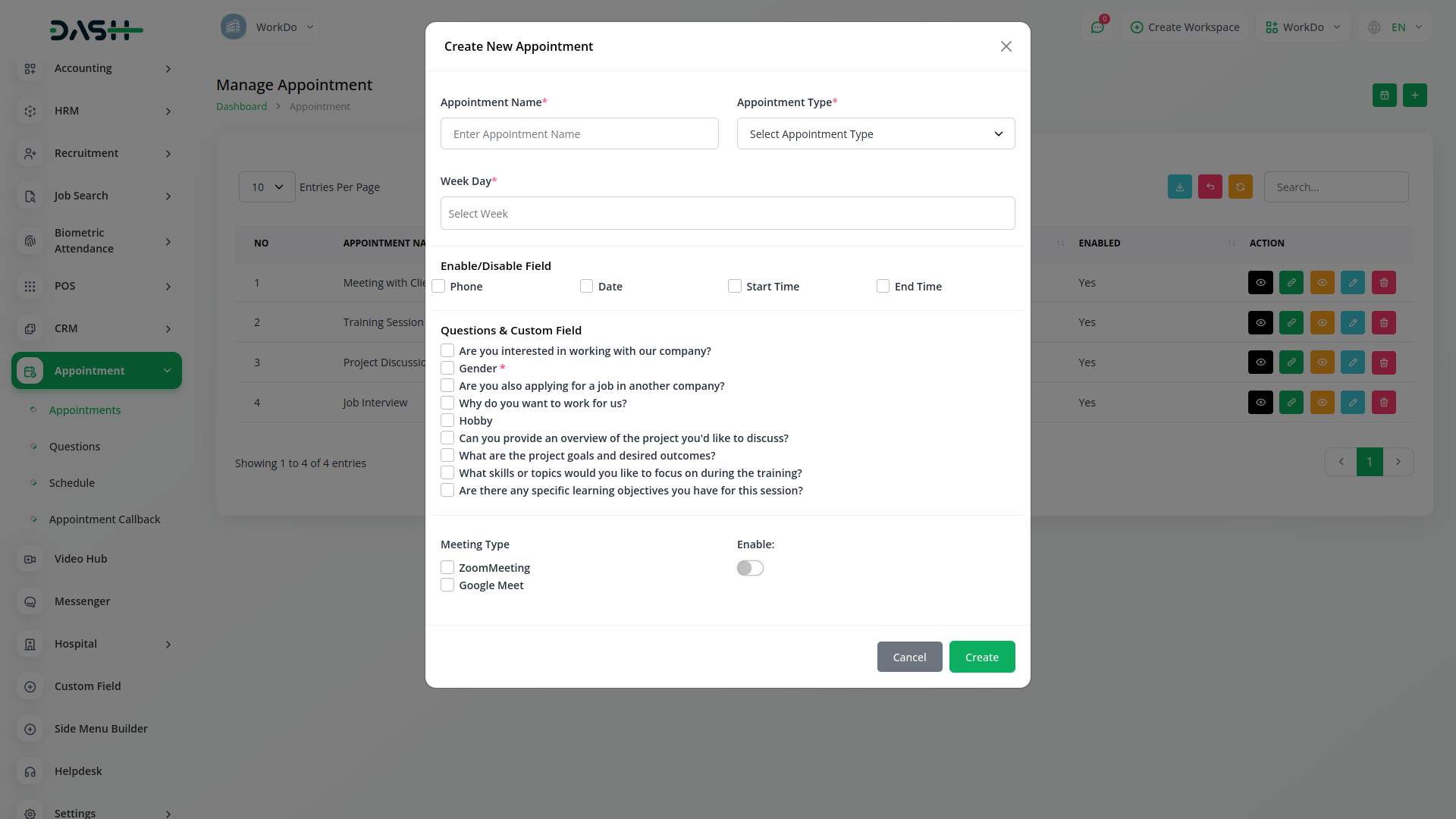This screenshot has width=1456, height=819.
Task: Click the calendar view icon near top right
Action: (x=1384, y=96)
